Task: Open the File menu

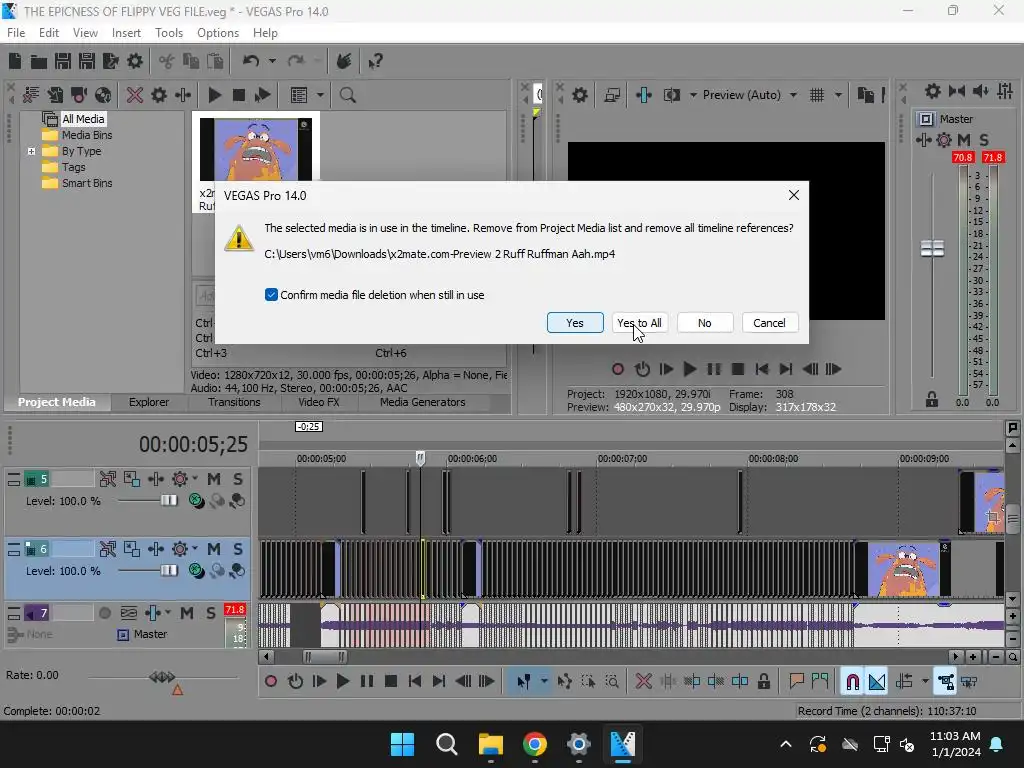Action: pos(16,33)
